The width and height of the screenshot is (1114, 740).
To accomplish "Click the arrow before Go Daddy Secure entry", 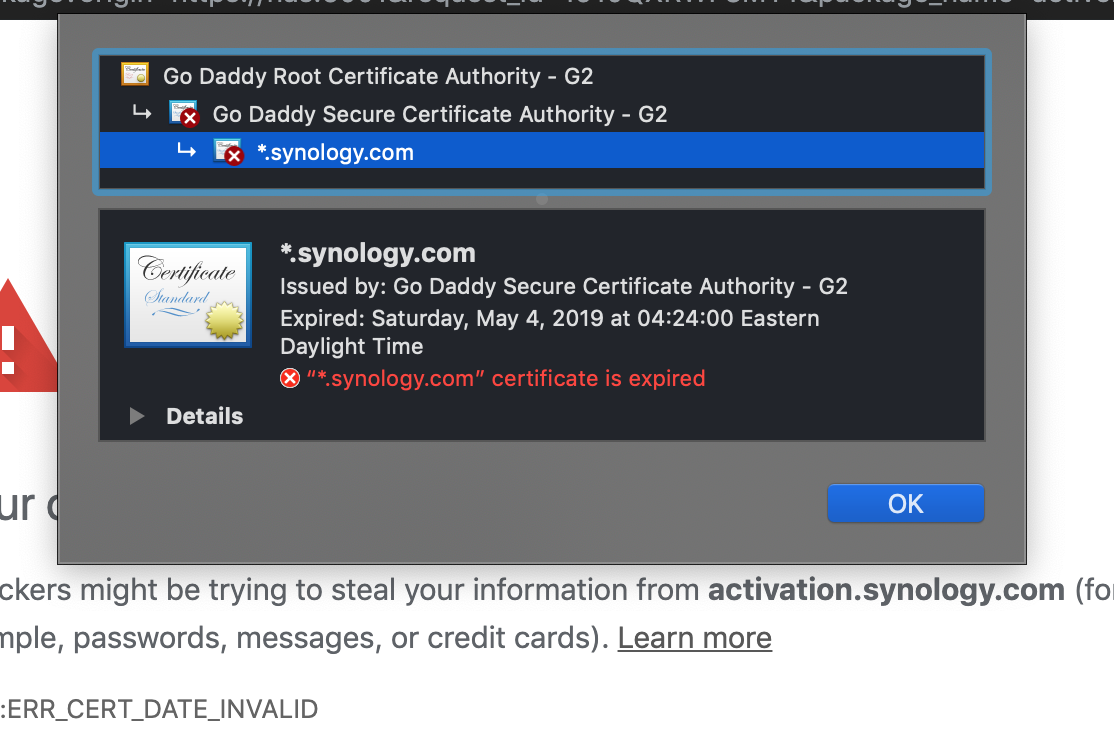I will point(142,113).
